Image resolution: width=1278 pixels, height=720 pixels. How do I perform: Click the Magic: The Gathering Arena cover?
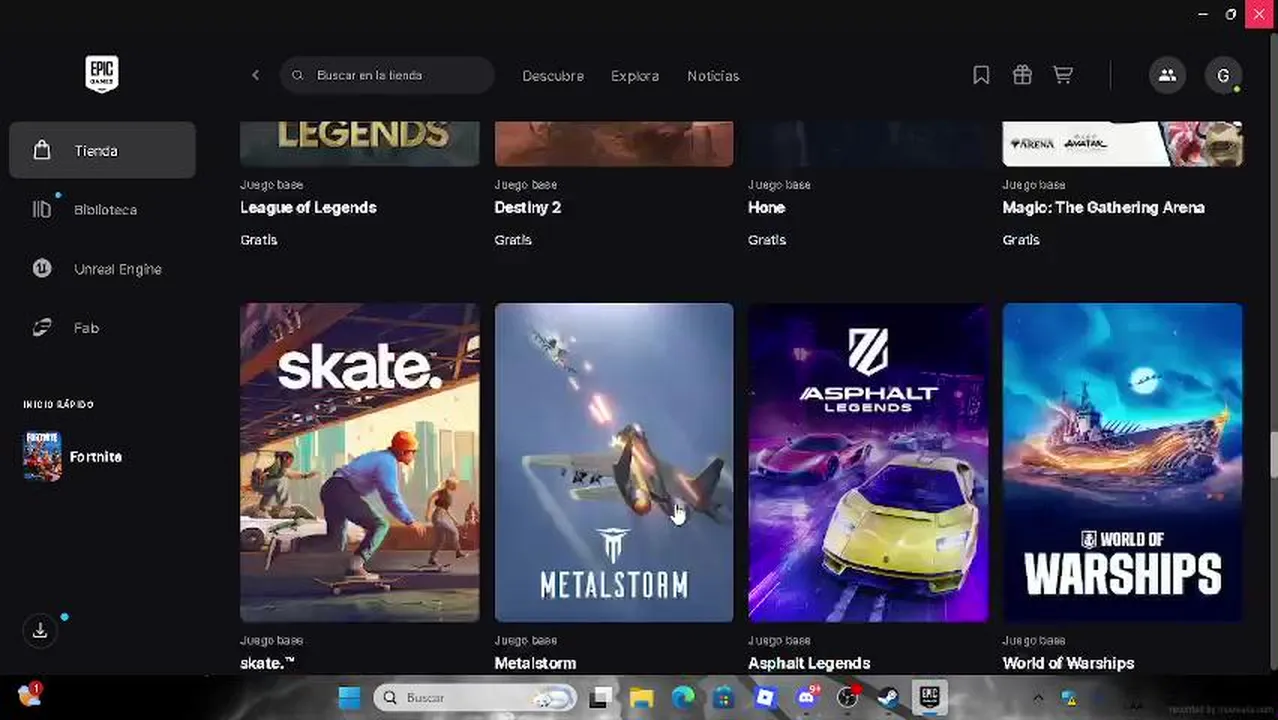1122,143
